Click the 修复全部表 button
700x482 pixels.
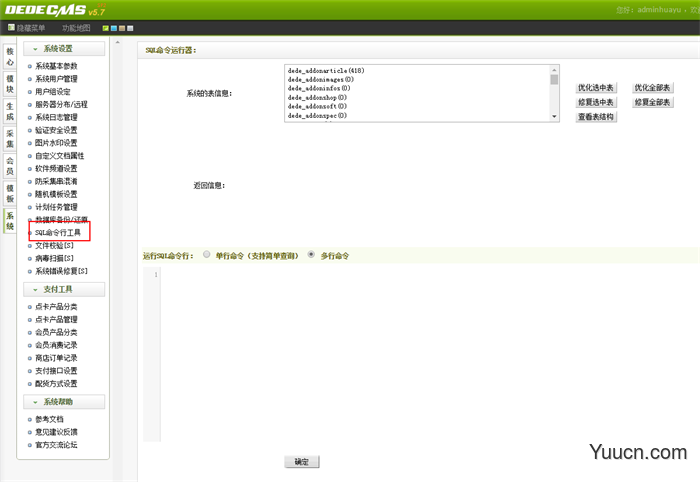tap(653, 102)
